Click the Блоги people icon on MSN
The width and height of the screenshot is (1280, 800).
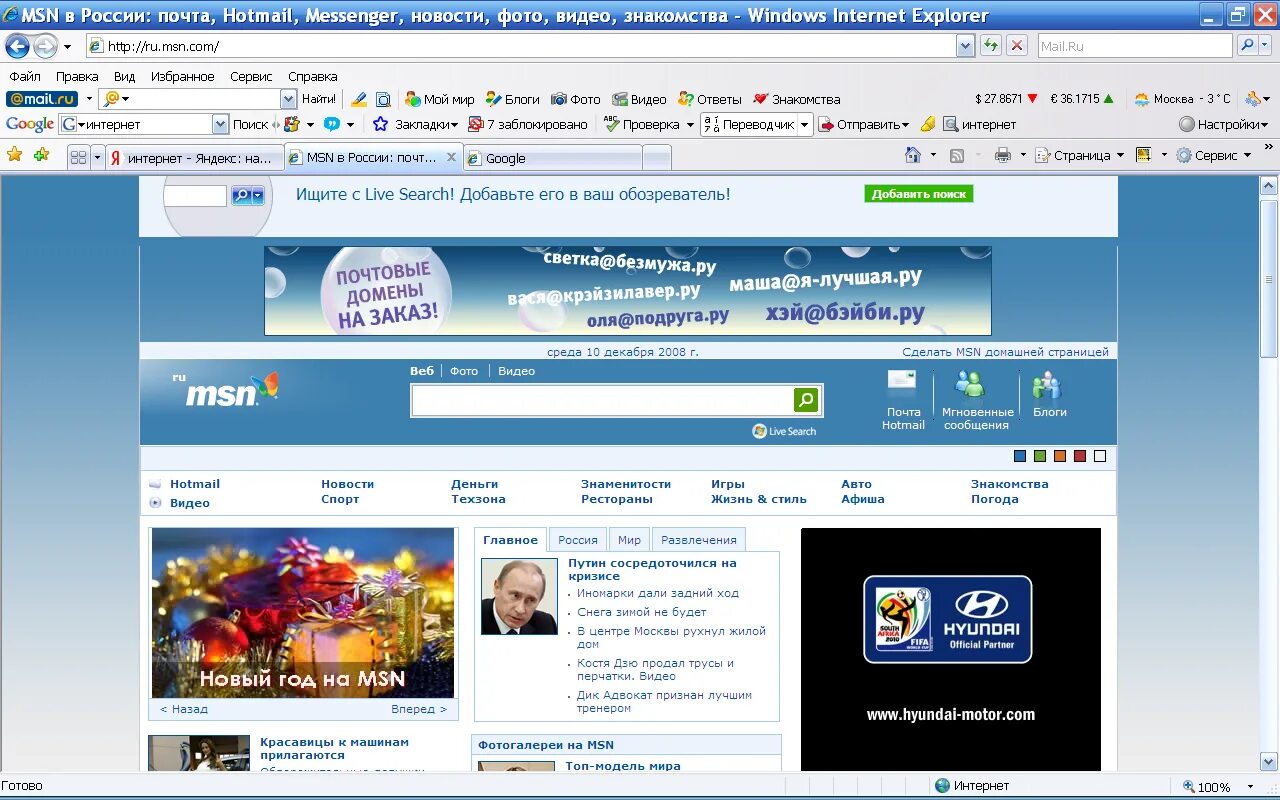[x=1047, y=385]
